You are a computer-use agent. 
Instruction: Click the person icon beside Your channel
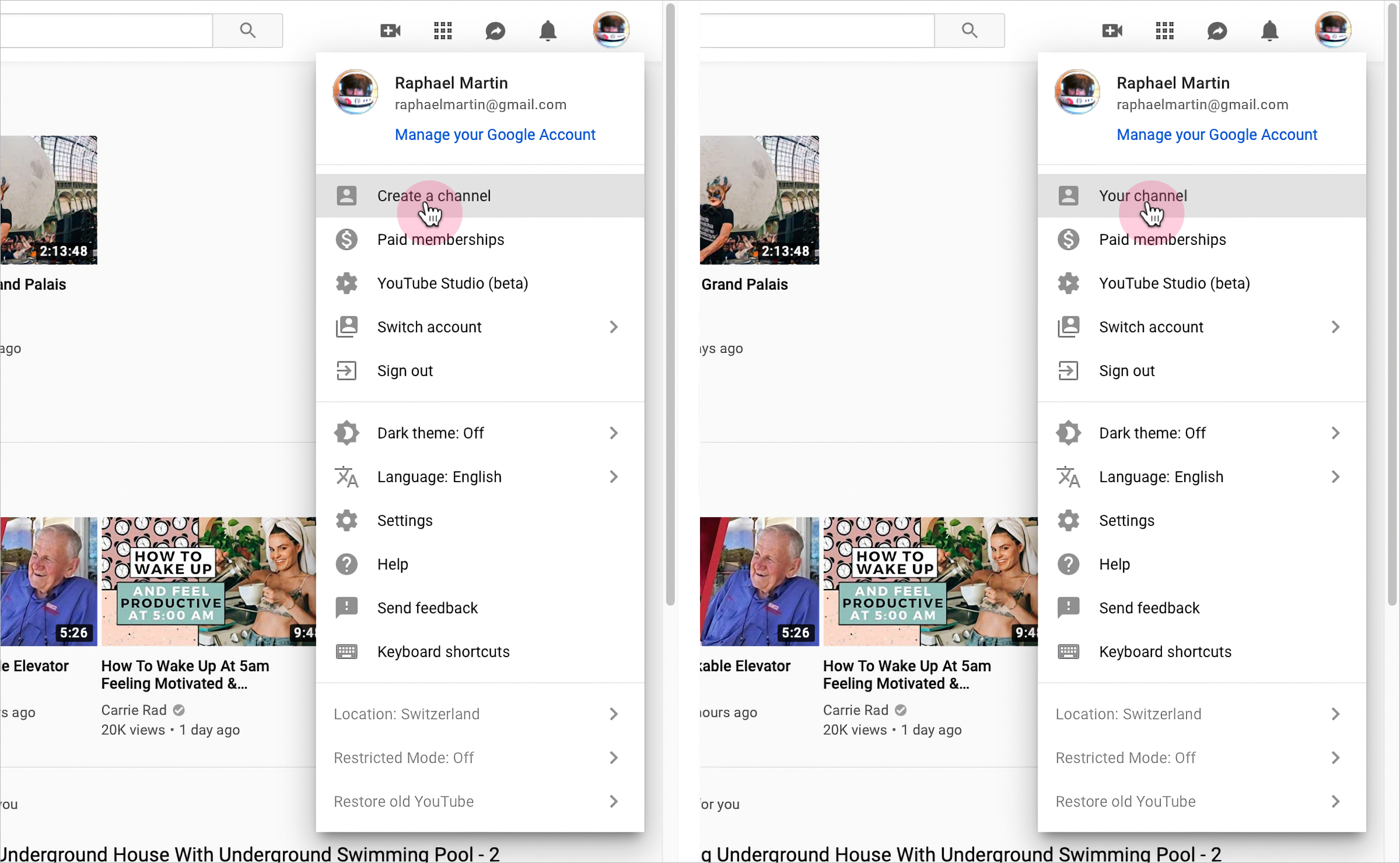(1069, 196)
